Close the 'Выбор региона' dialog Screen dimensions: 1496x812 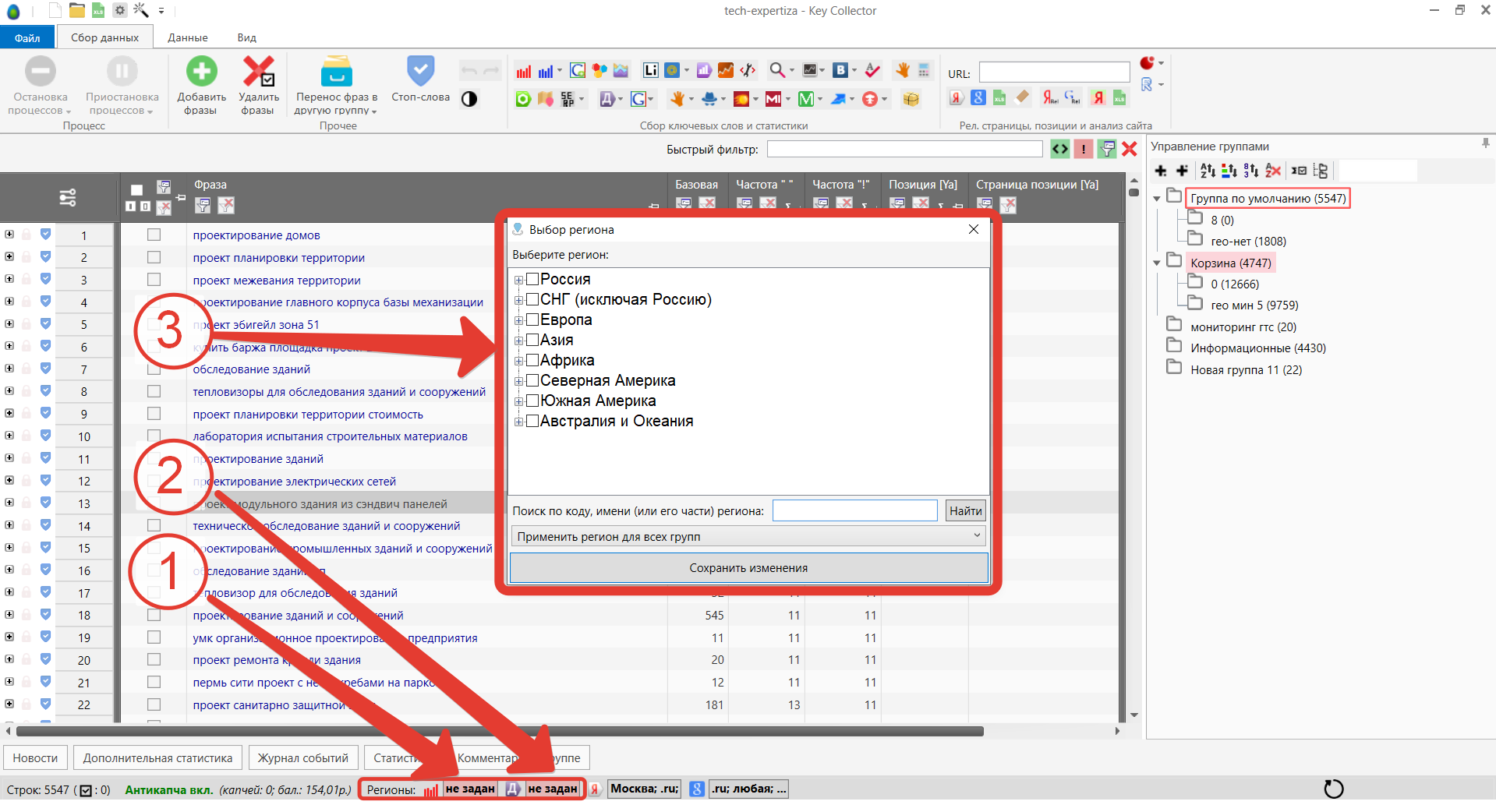click(974, 229)
